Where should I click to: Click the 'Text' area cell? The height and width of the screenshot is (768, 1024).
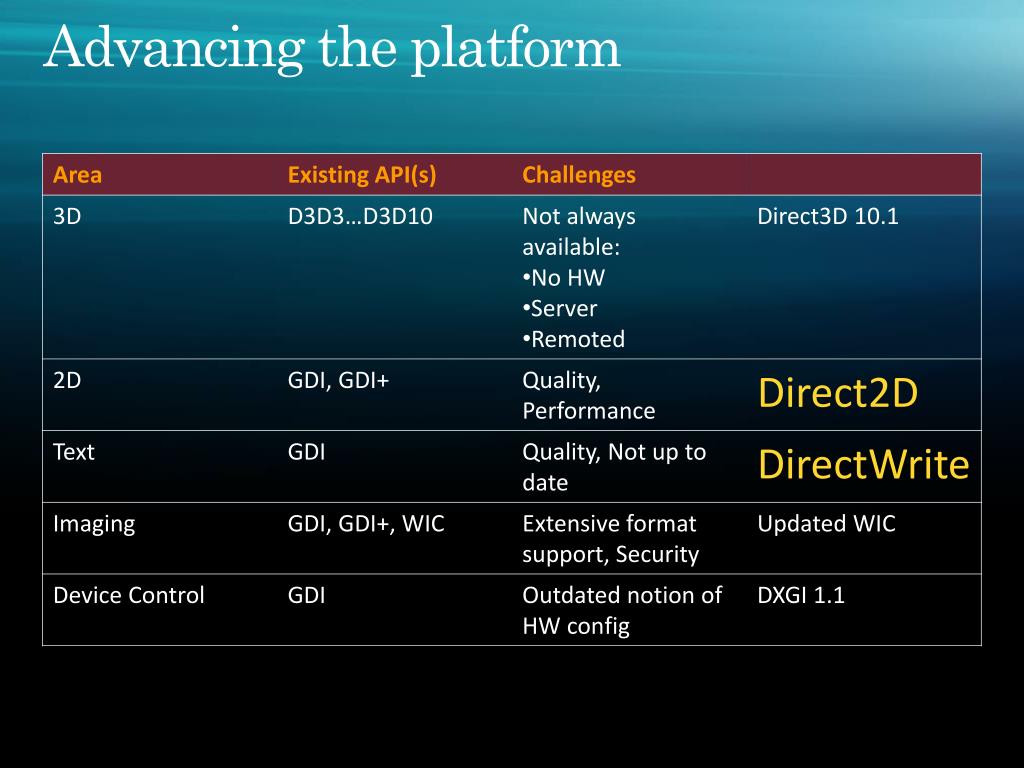pyautogui.click(x=74, y=452)
